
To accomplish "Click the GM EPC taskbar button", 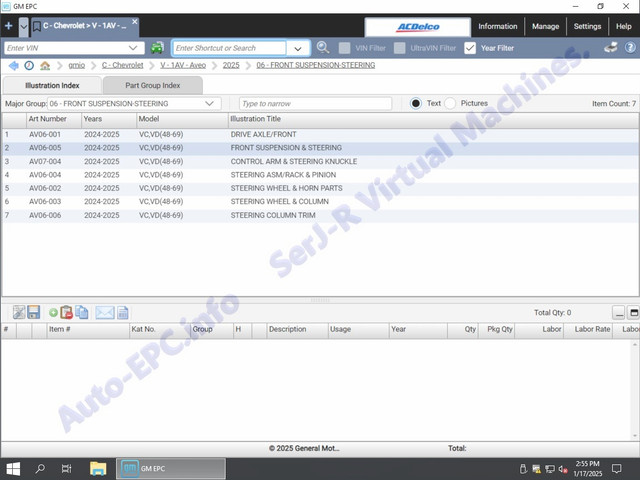I will tap(171, 469).
